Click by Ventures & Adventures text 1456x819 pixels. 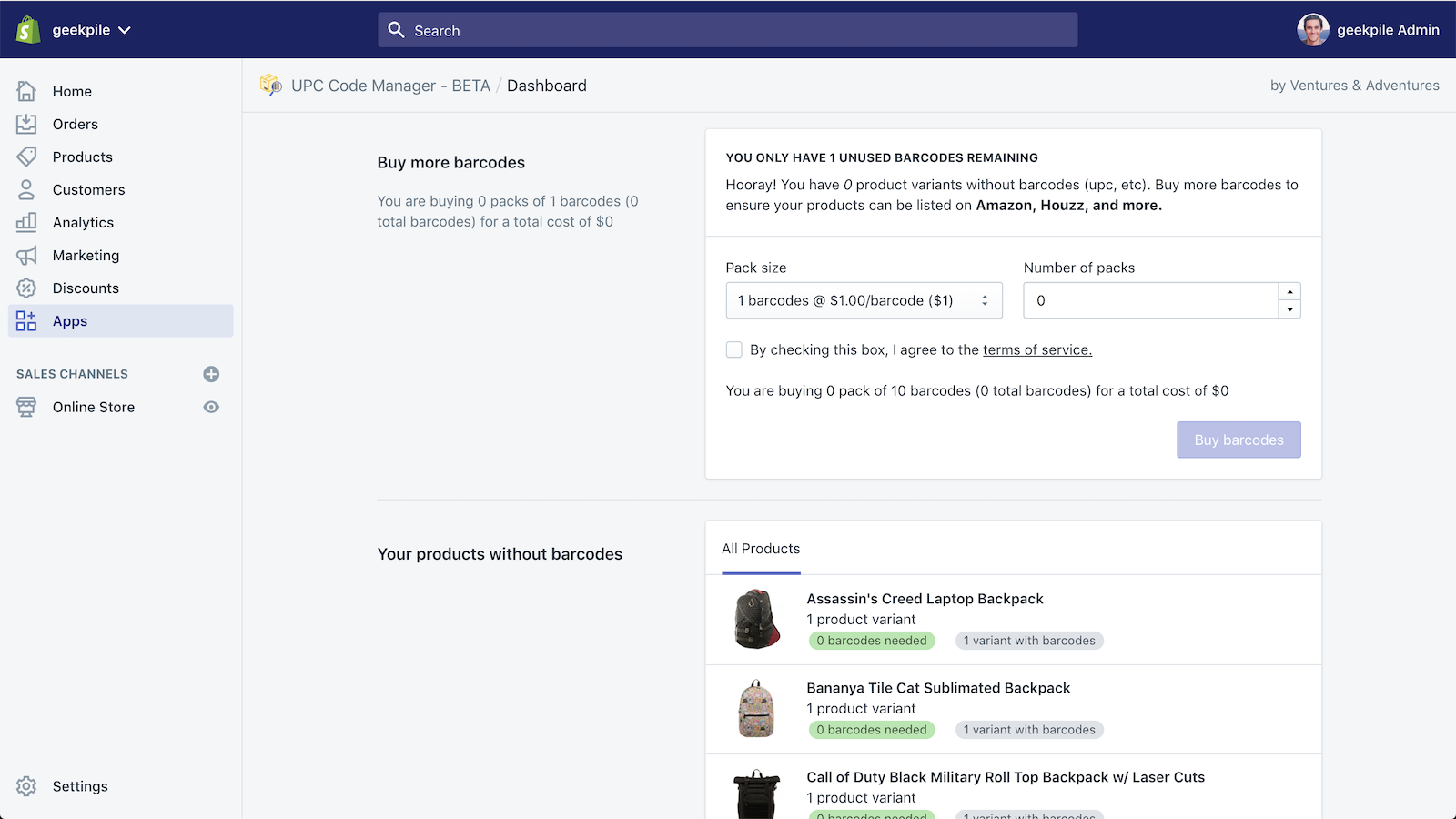coord(1355,86)
